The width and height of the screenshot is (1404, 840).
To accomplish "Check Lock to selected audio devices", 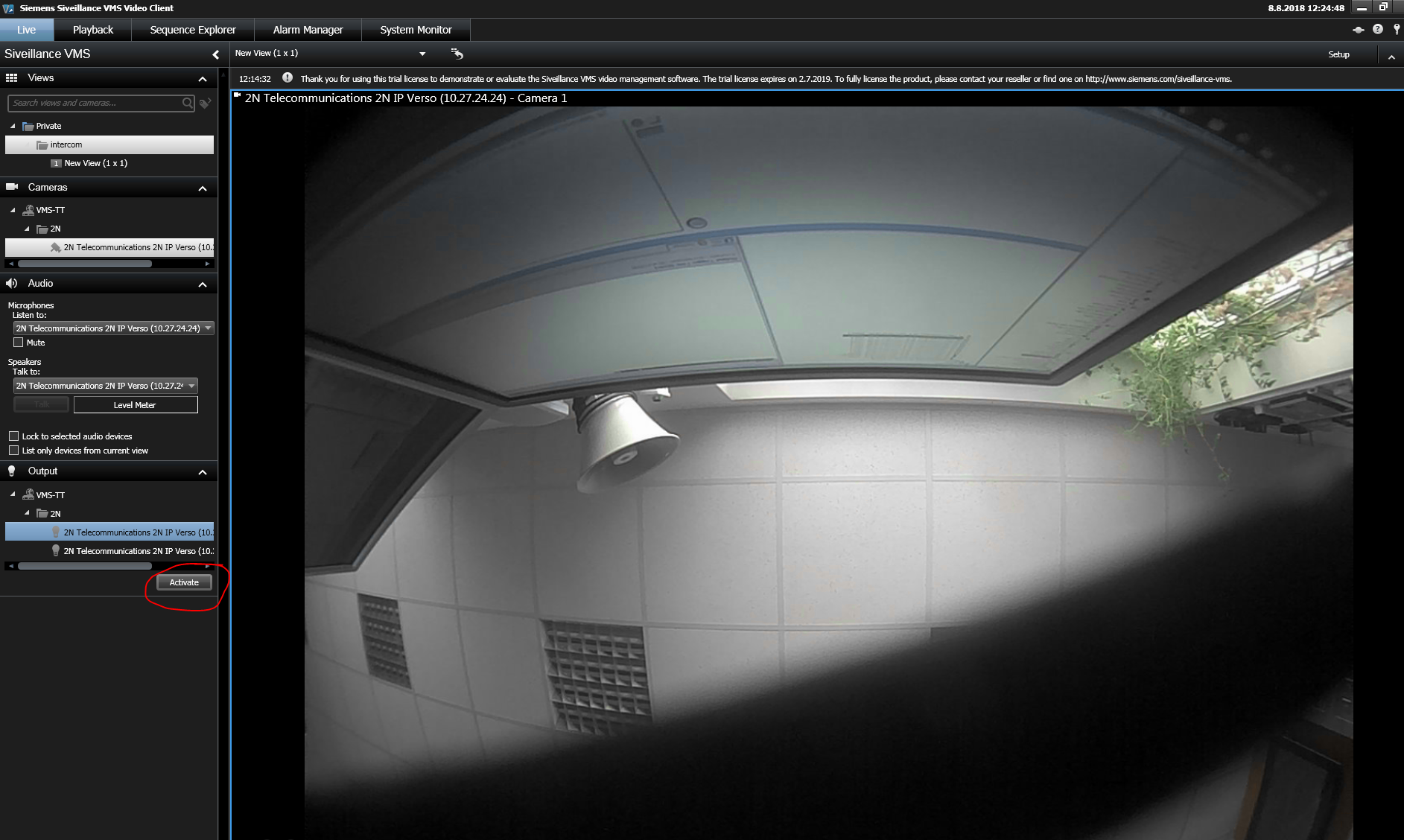I will pyautogui.click(x=13, y=436).
